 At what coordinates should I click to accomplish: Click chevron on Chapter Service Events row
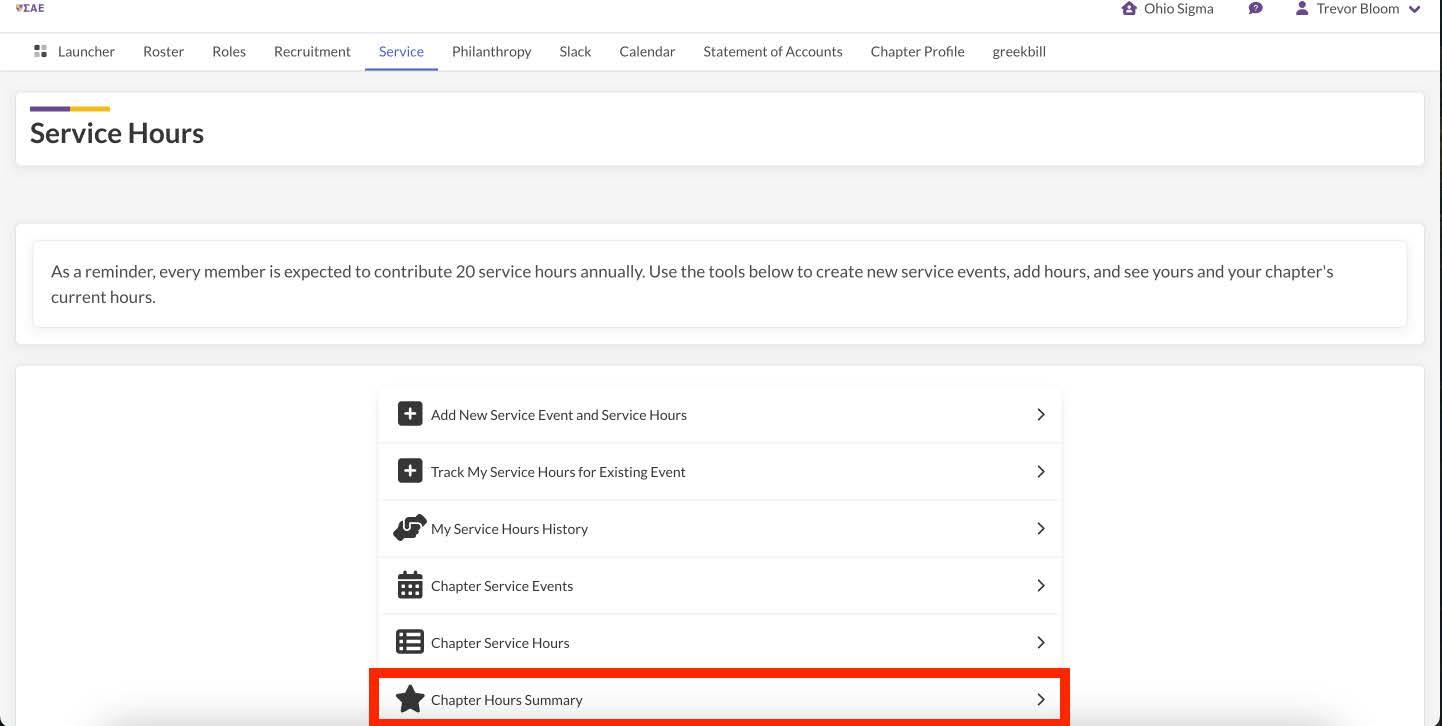click(x=1040, y=585)
